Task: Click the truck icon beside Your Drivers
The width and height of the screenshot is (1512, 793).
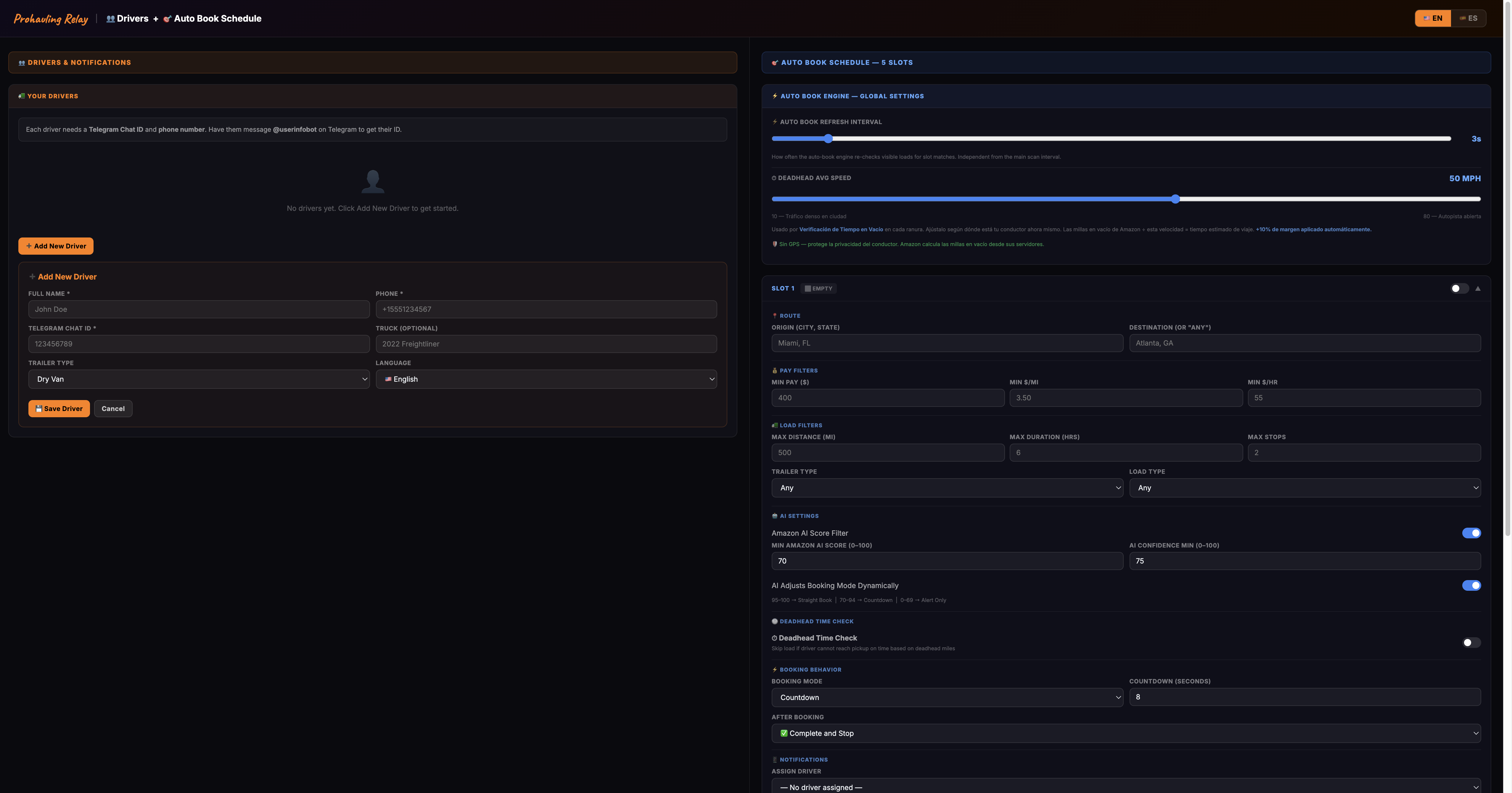Action: click(22, 96)
